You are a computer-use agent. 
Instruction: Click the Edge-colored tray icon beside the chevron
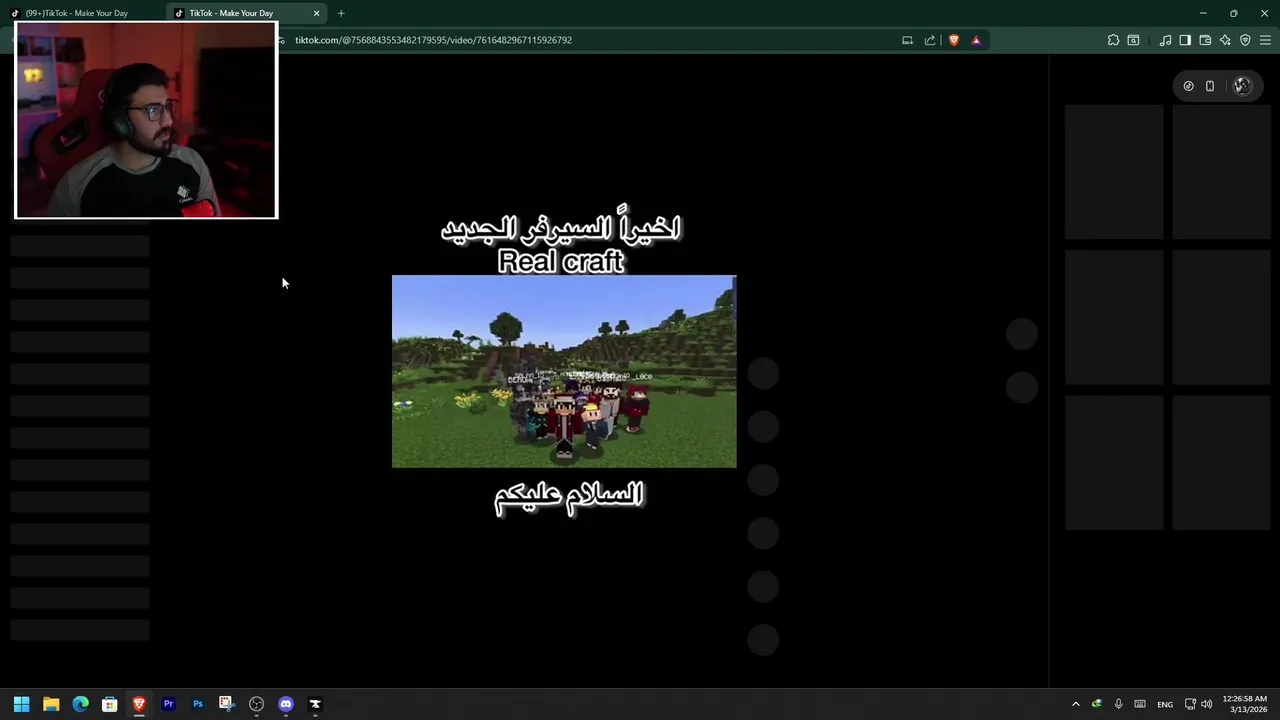click(x=1097, y=704)
